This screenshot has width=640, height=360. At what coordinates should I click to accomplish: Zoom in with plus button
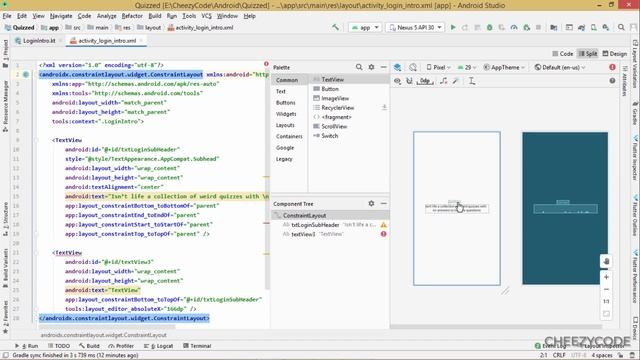[x=606, y=277]
